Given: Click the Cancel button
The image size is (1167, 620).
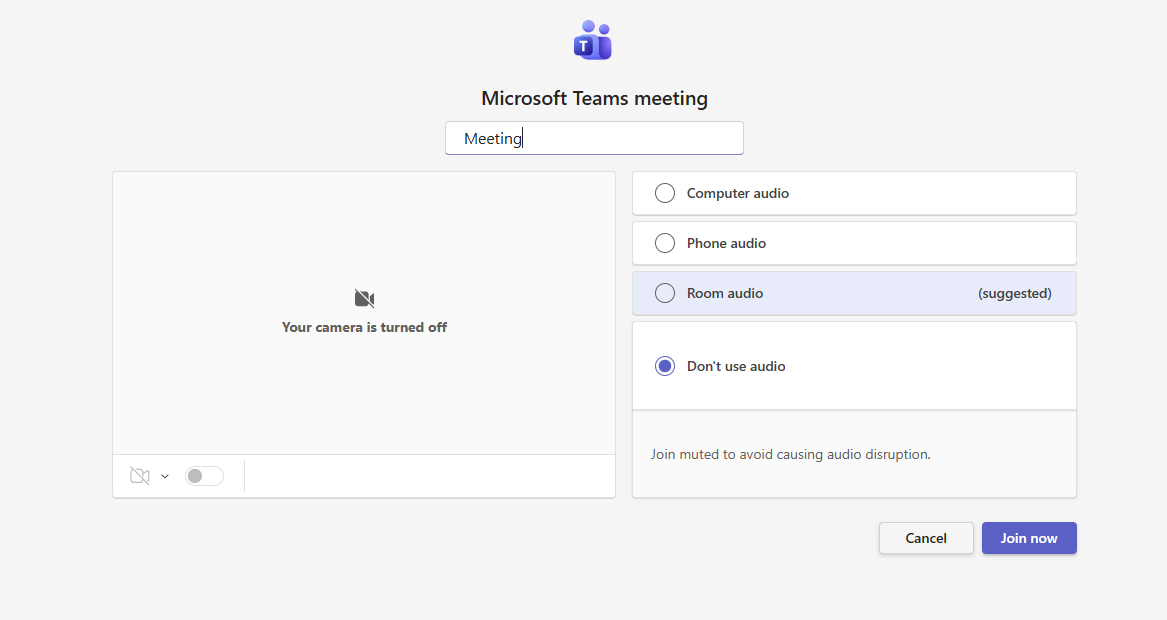Looking at the screenshot, I should [x=926, y=538].
